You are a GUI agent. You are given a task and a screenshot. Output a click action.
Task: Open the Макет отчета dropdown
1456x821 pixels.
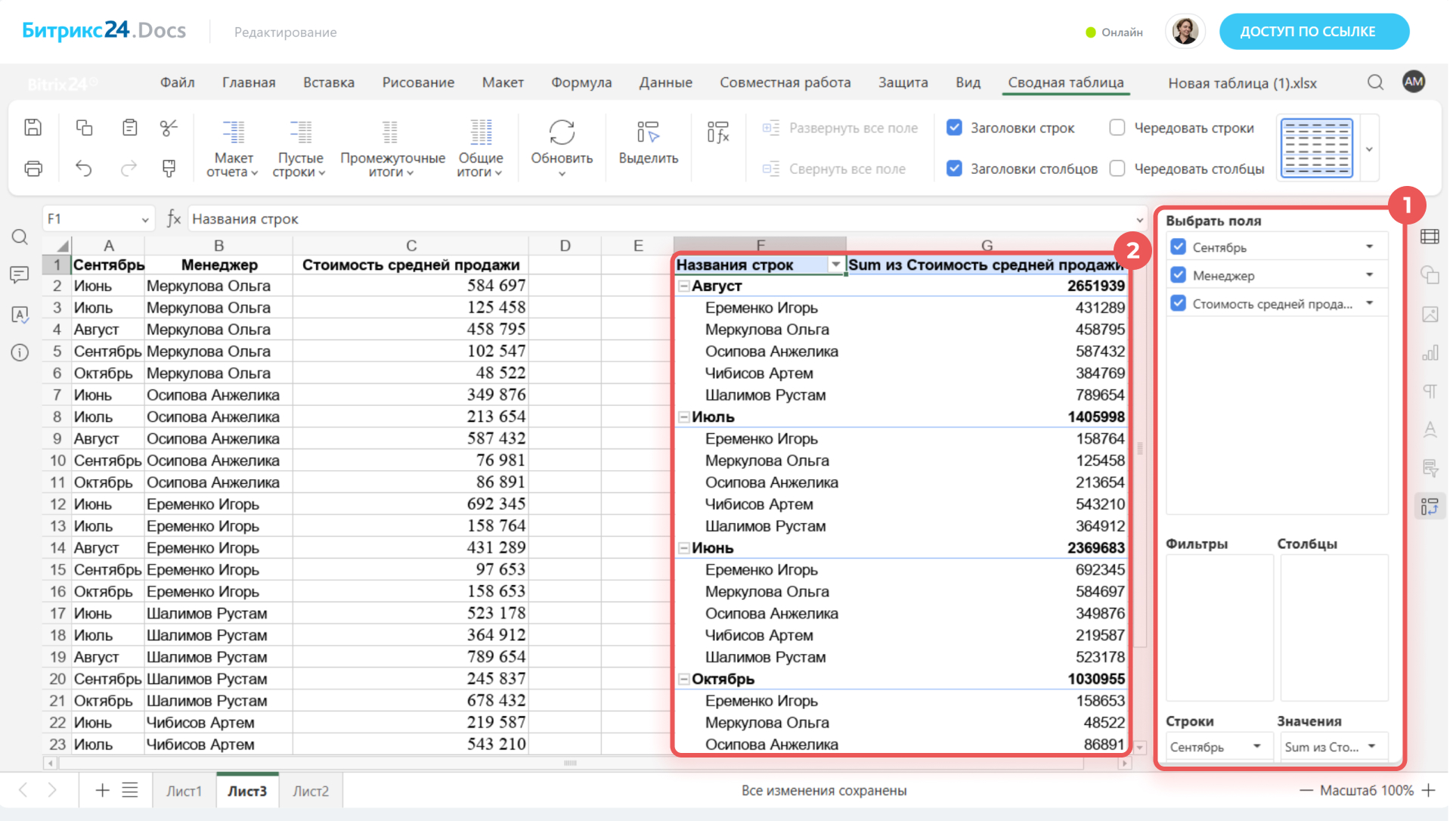click(233, 165)
